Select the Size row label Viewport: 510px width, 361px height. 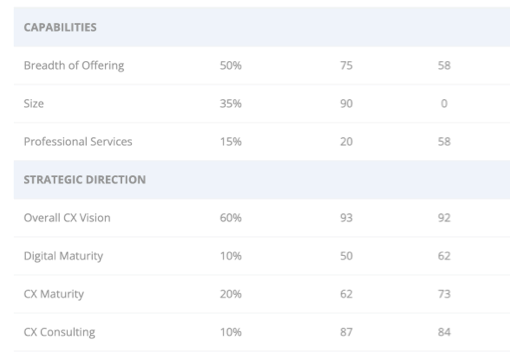pyautogui.click(x=34, y=104)
